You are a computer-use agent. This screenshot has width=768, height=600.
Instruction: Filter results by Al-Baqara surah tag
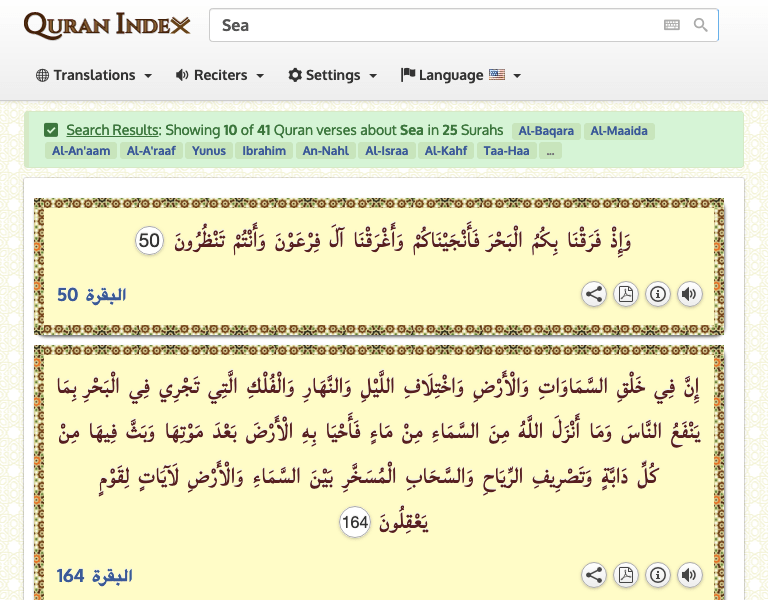coord(546,131)
